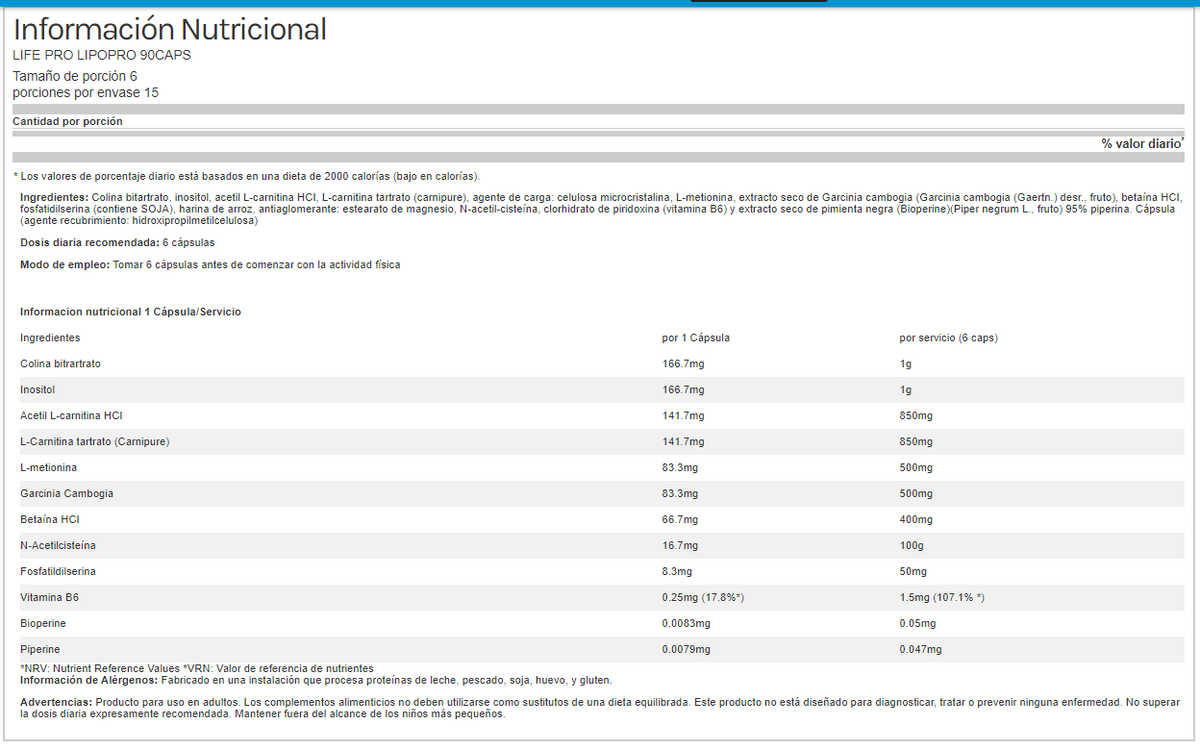Click the 'Información de Alérgenos:' label
Image resolution: width=1200 pixels, height=750 pixels.
[80, 681]
